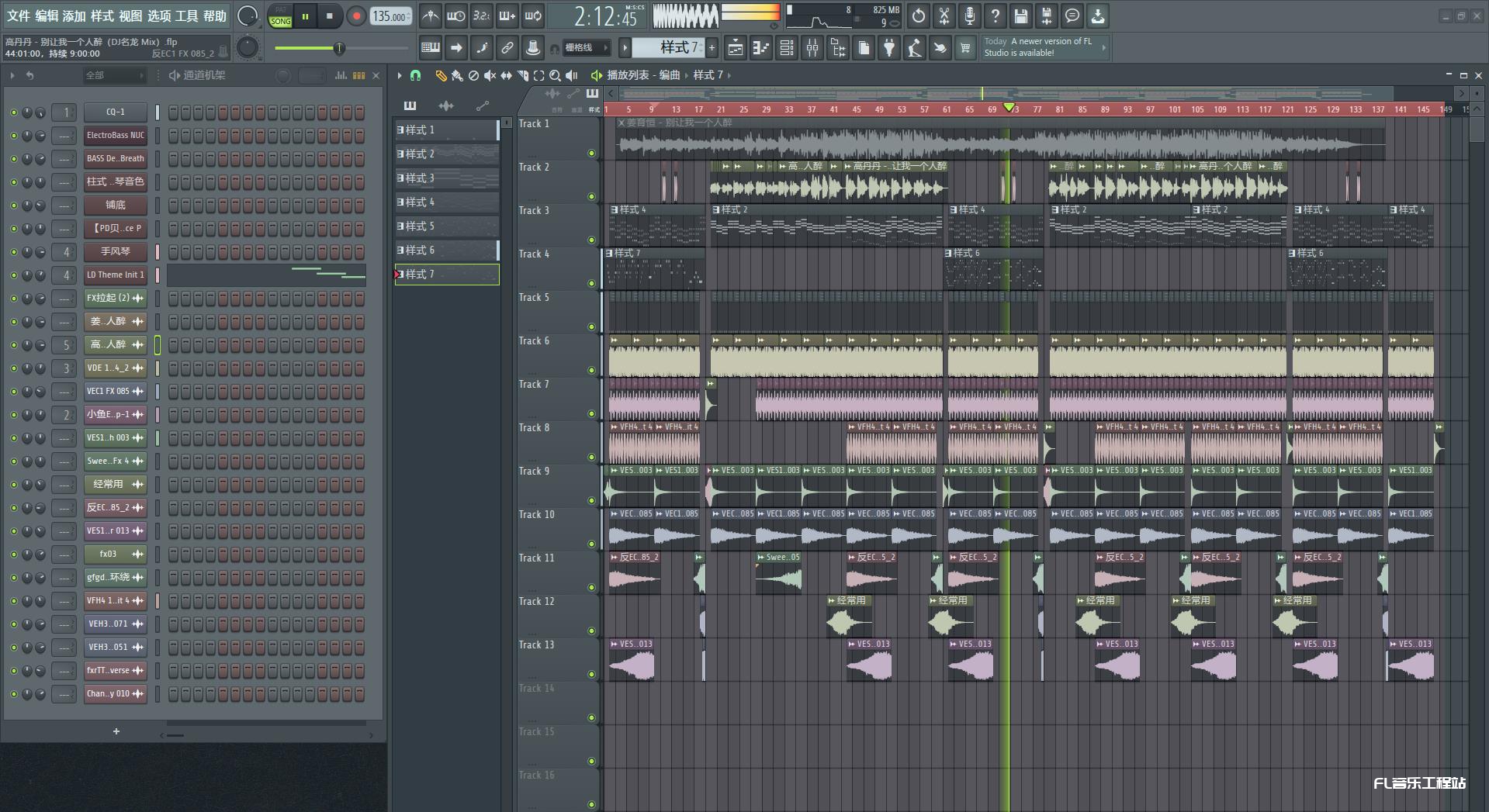
Task: Open the 样式 menu
Action: (102, 16)
